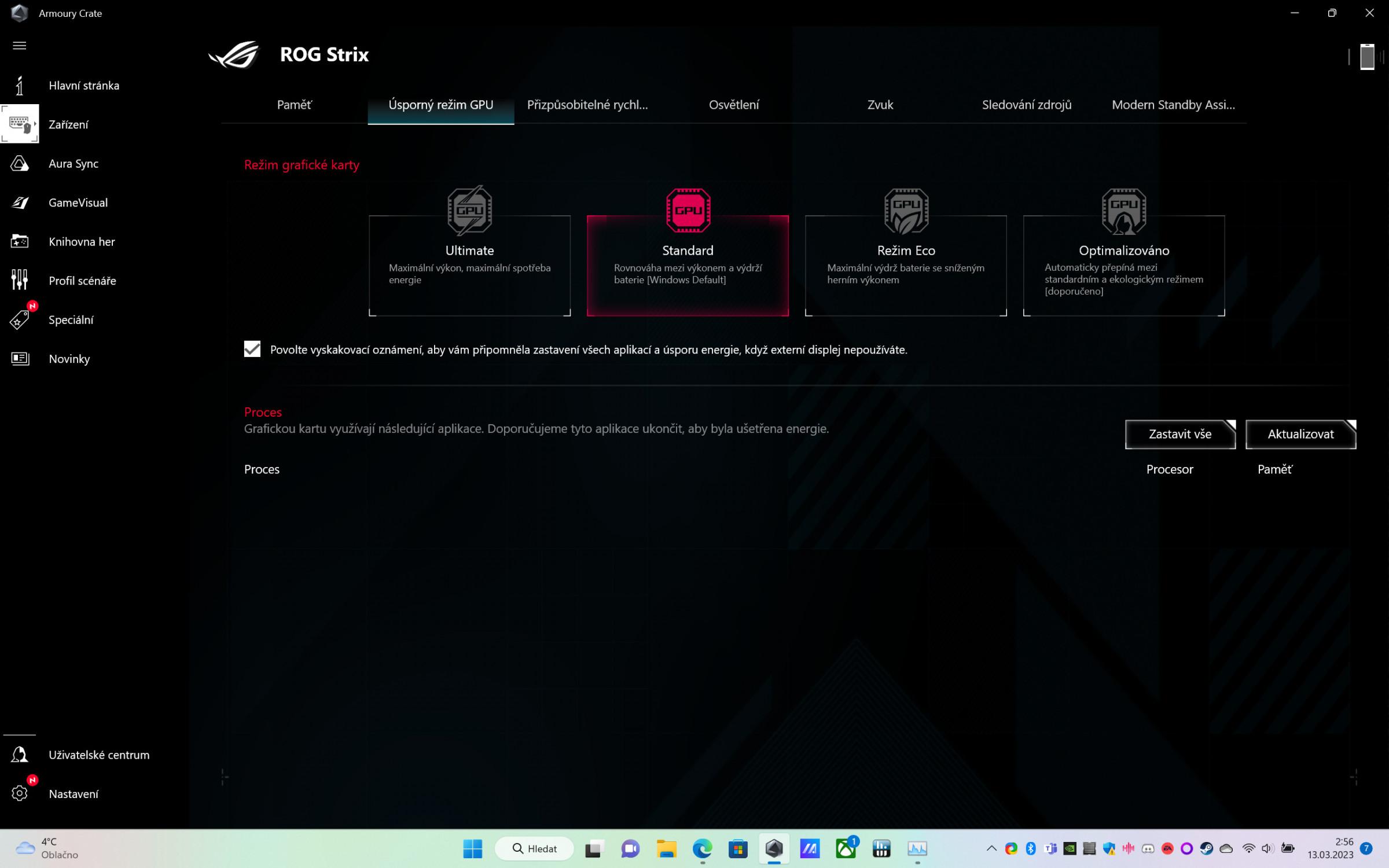Switch to Modern Standby Assi... tab
Viewport: 1389px width, 868px height.
pos(1173,105)
